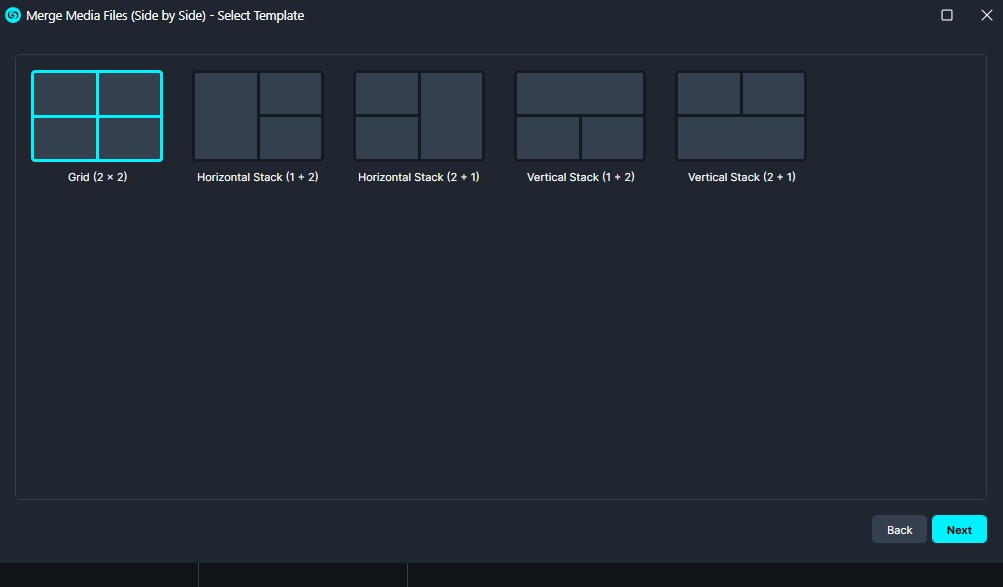Pick the Horizontal Stack (2 + 1) layout thumbnail
Viewport: 1003px width, 587px height.
coord(419,116)
